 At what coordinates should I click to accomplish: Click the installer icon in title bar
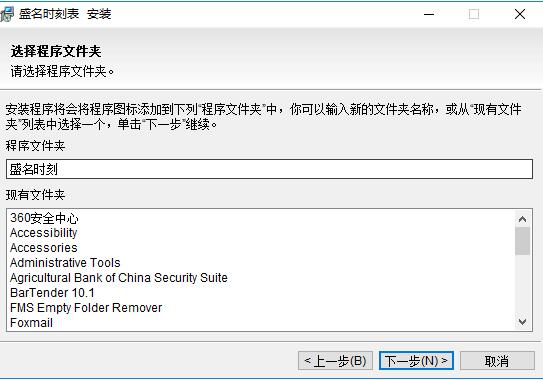click(x=7, y=14)
